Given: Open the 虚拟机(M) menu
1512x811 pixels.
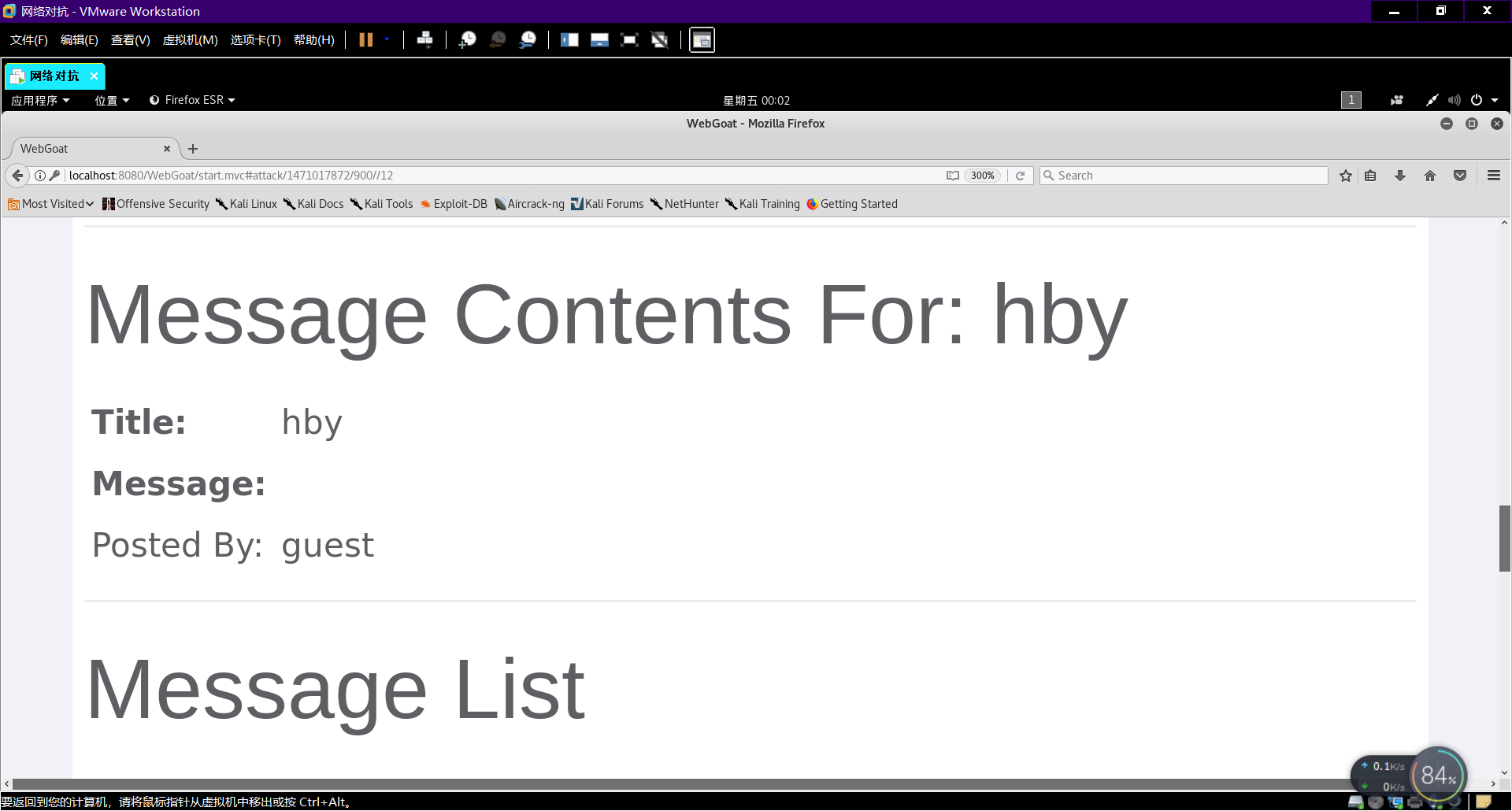Looking at the screenshot, I should pos(190,39).
